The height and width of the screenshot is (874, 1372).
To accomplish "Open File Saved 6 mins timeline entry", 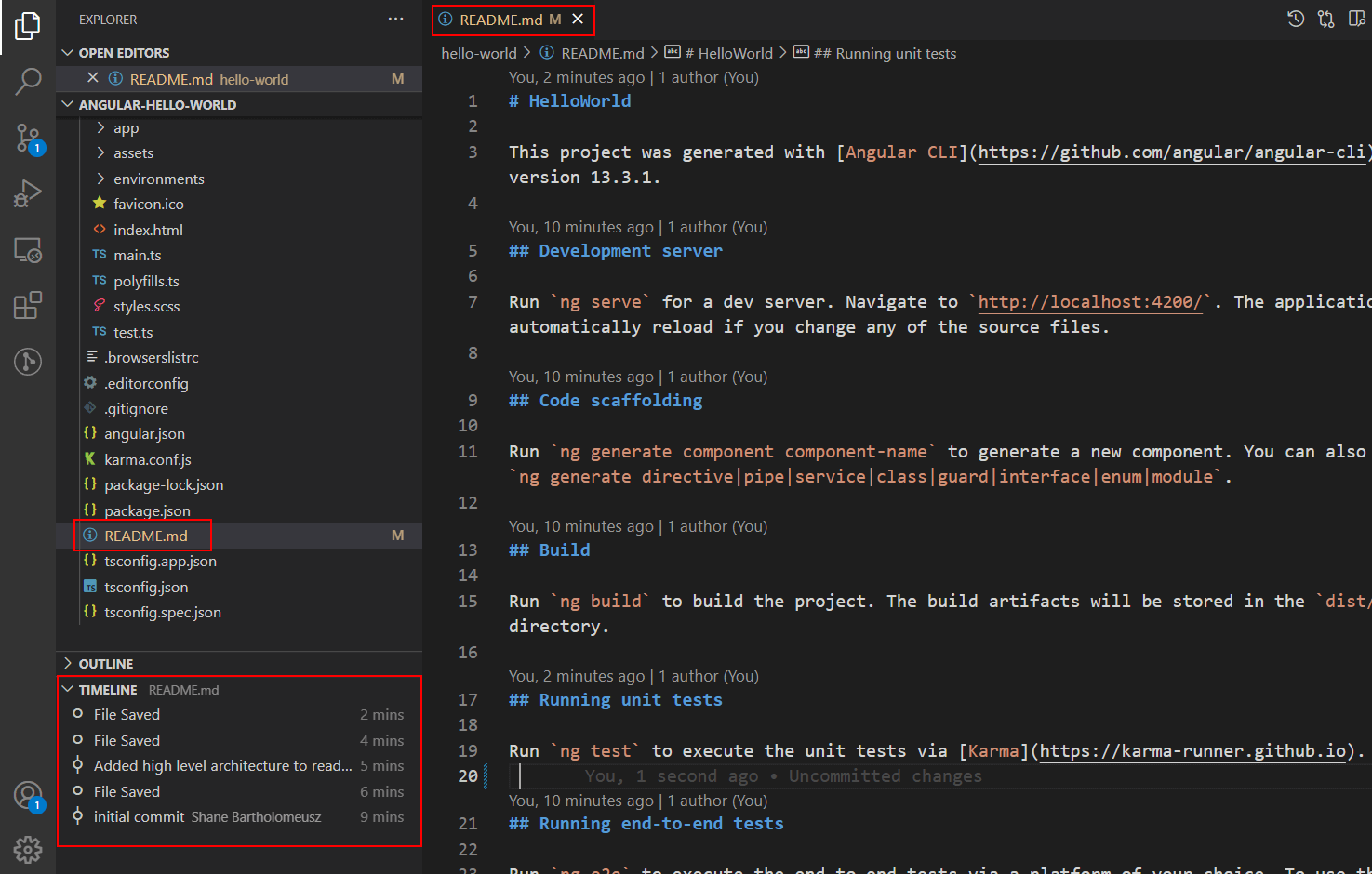I will click(240, 792).
